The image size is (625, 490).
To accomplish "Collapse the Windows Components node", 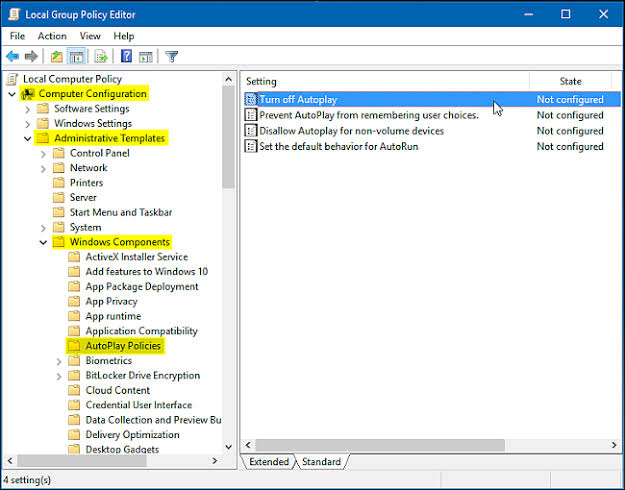I will coord(43,242).
